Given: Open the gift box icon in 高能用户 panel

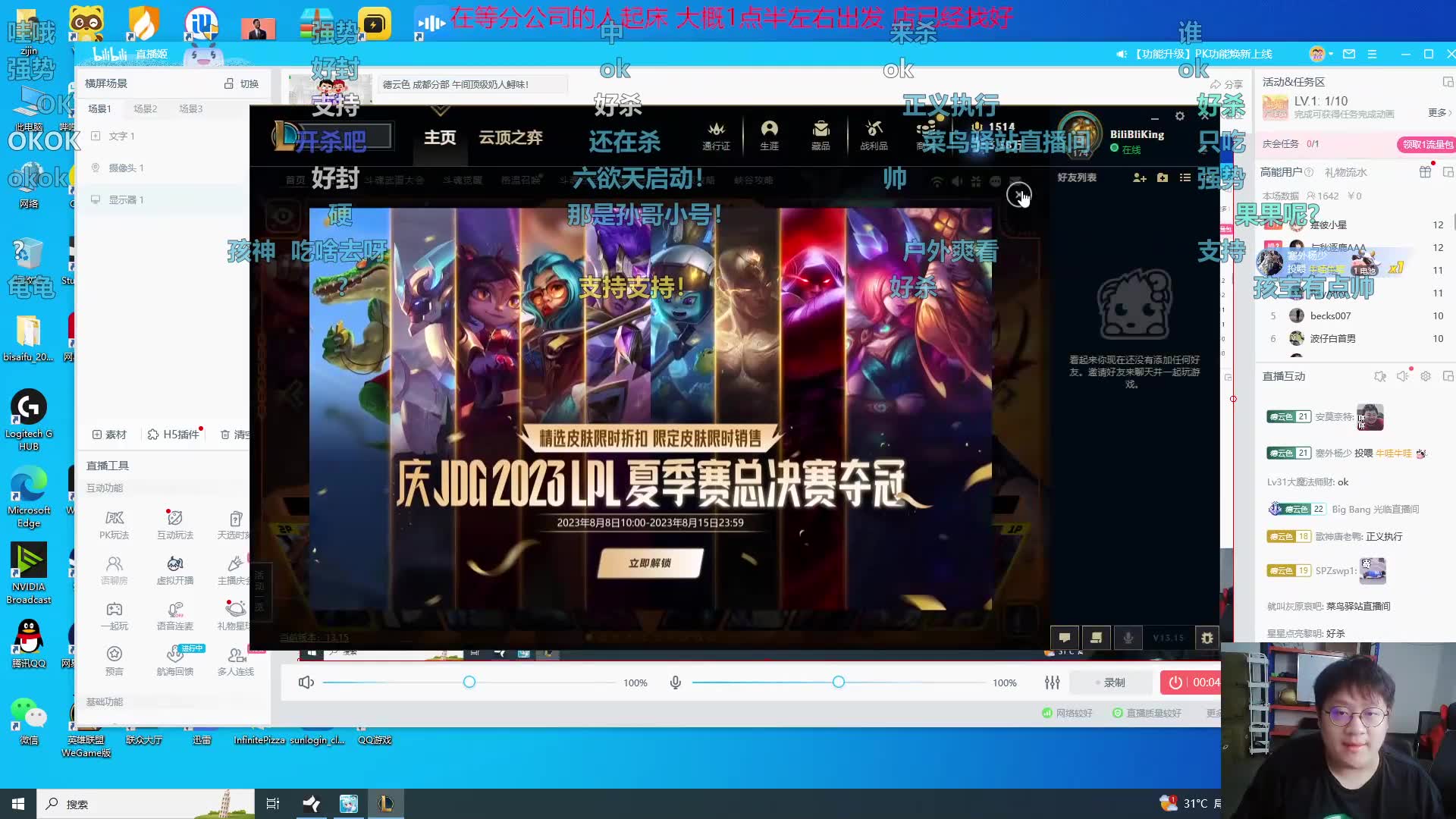Looking at the screenshot, I should pos(1425,172).
